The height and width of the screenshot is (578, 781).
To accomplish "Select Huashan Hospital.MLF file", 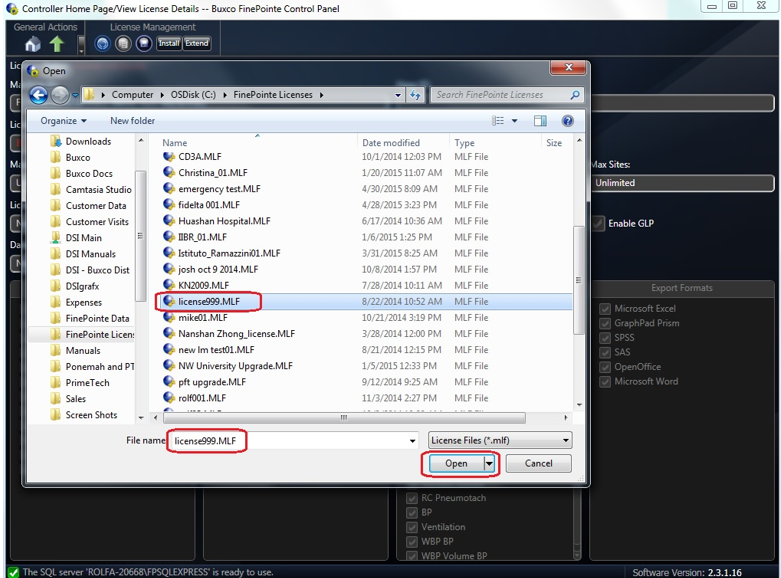I will point(224,221).
